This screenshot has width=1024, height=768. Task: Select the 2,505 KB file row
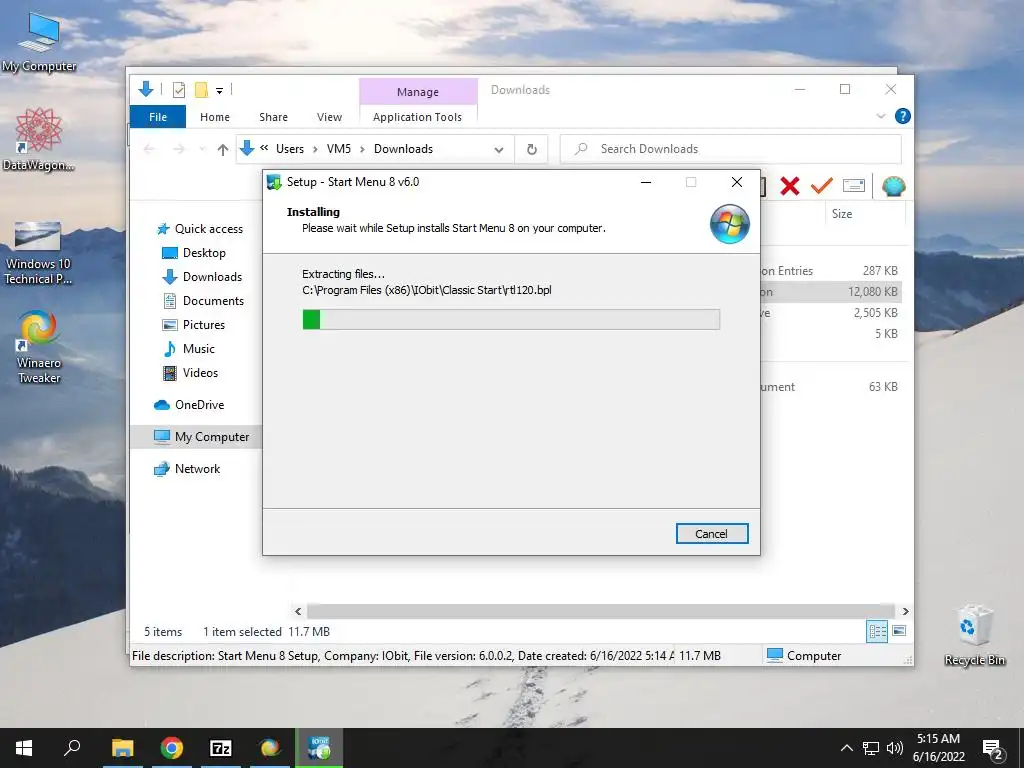(831, 313)
